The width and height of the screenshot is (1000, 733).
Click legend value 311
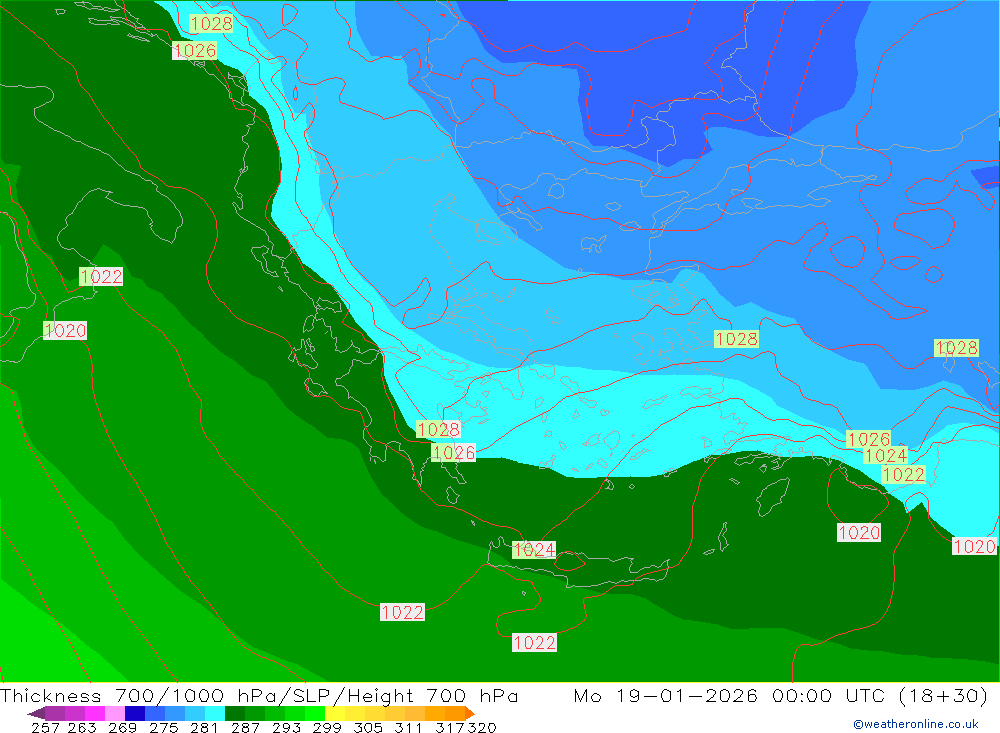click(x=408, y=727)
